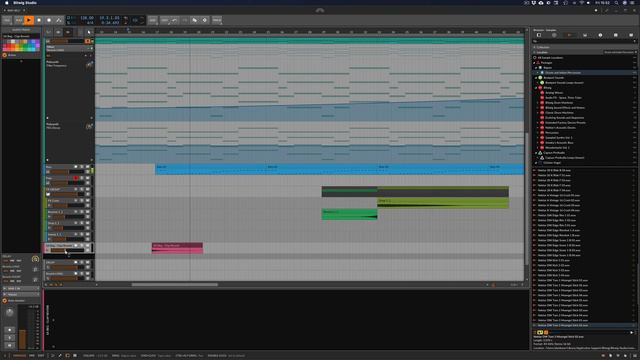This screenshot has width=640, height=360.
Task: Click the arranger horizontal scrollbar
Action: 175,284
